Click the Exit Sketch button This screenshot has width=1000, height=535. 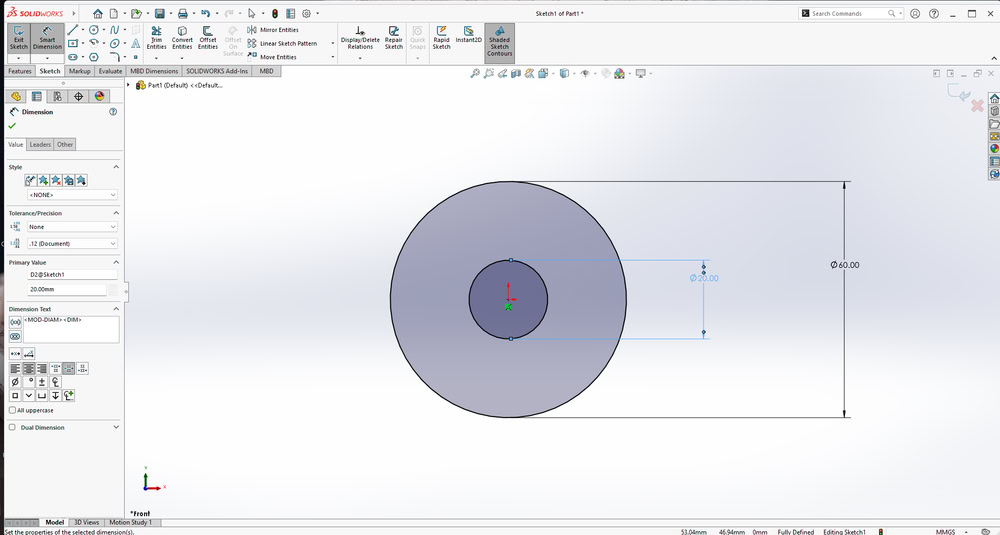click(x=18, y=38)
